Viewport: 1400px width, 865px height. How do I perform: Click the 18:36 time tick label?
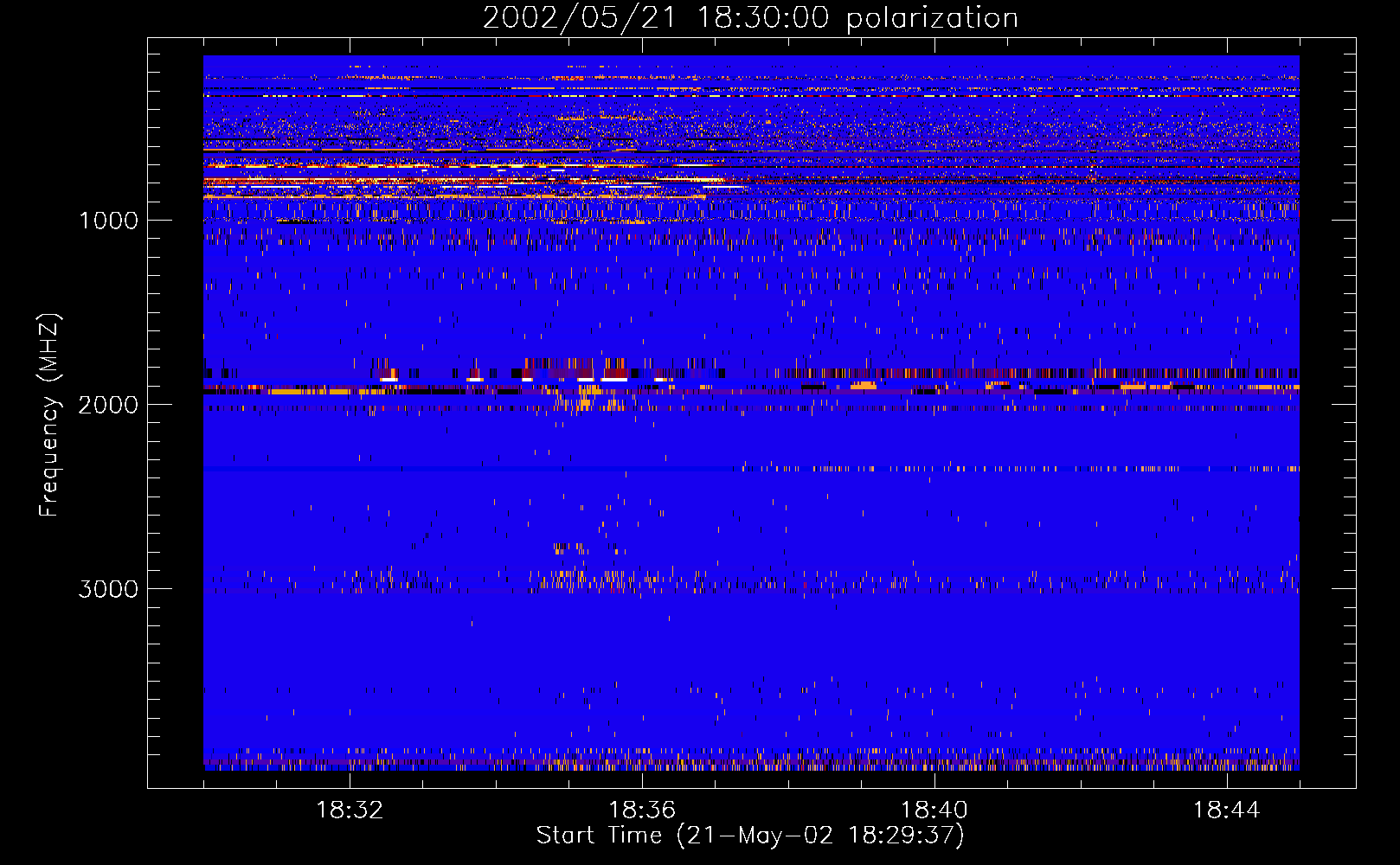tap(642, 811)
